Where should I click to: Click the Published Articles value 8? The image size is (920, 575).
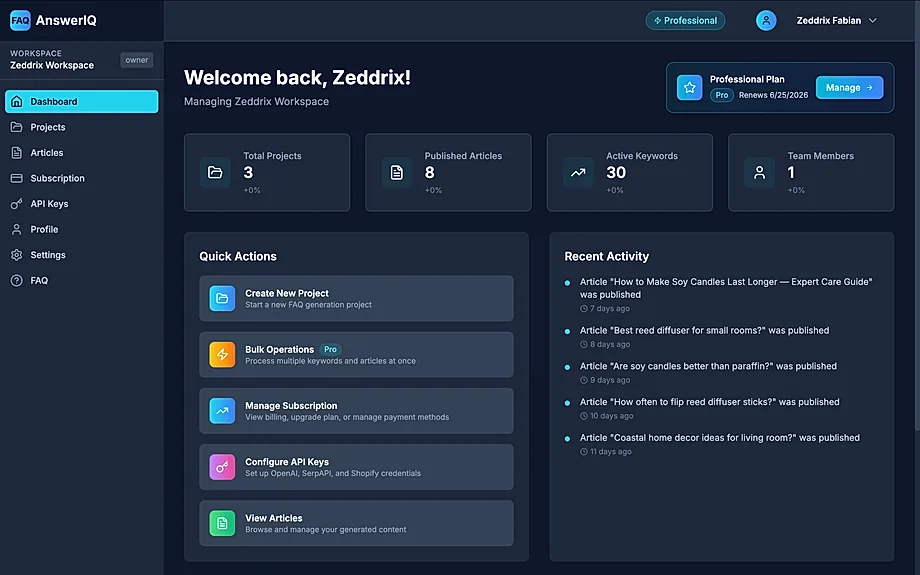429,172
